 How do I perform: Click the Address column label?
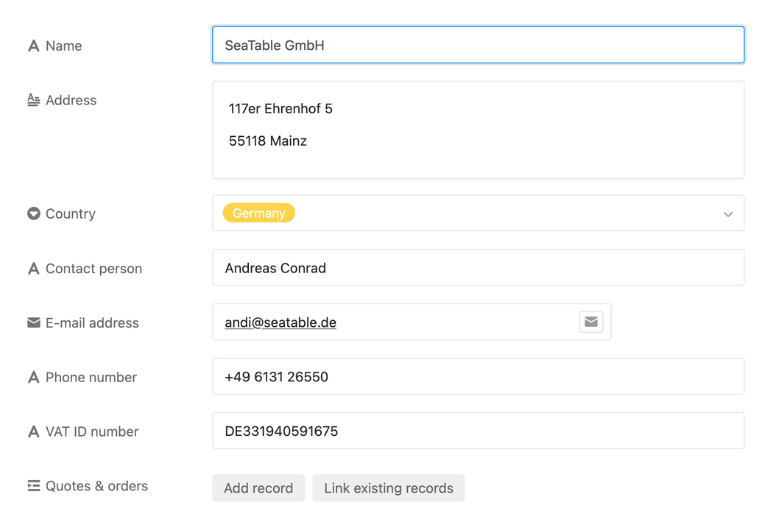(x=71, y=100)
